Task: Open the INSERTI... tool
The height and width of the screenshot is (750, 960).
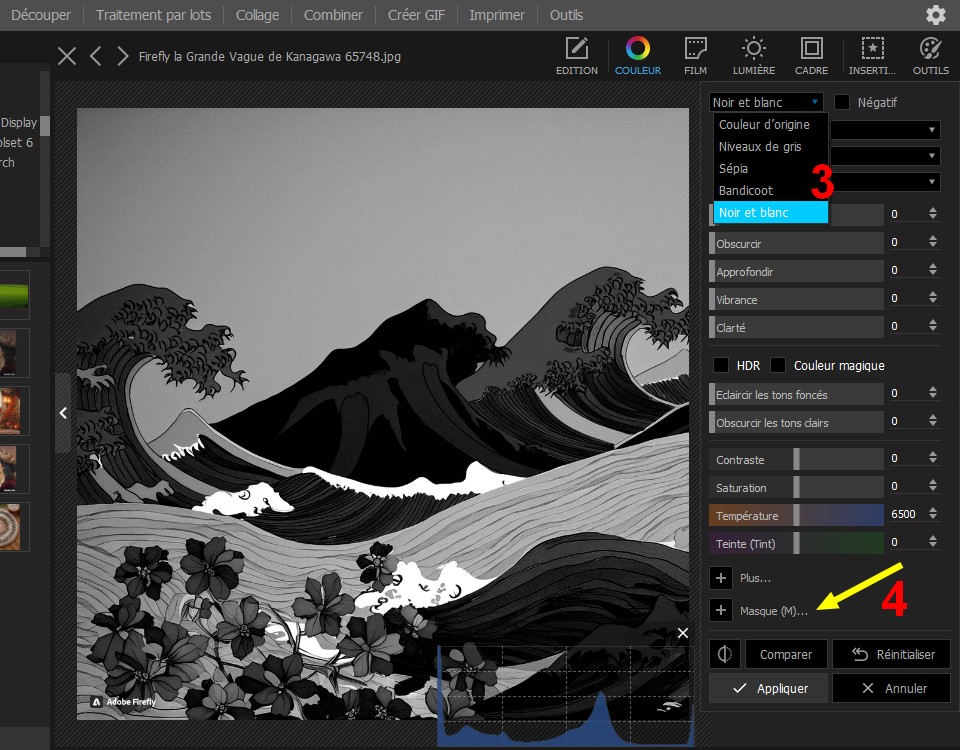Action: [872, 56]
